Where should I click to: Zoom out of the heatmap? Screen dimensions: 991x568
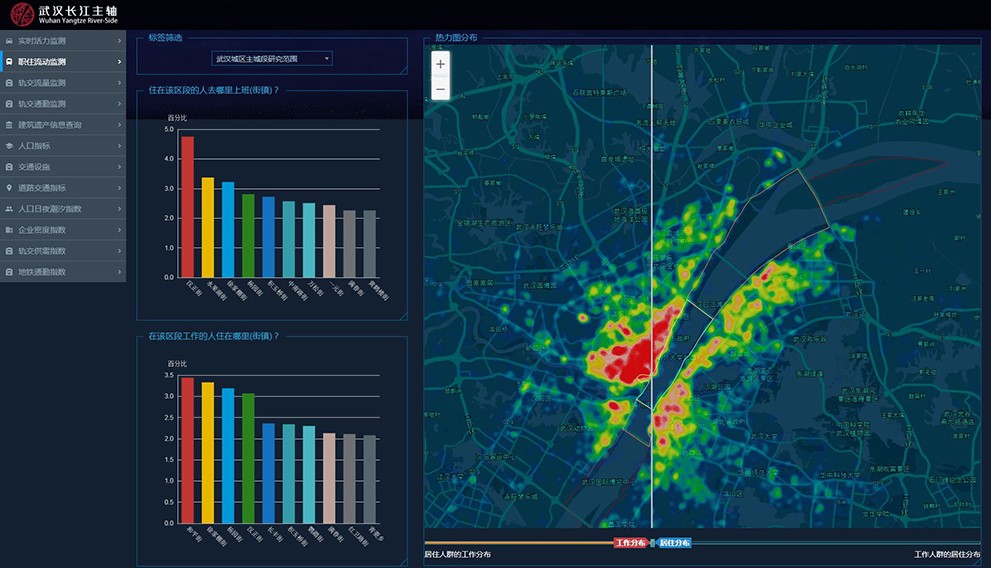click(x=441, y=89)
